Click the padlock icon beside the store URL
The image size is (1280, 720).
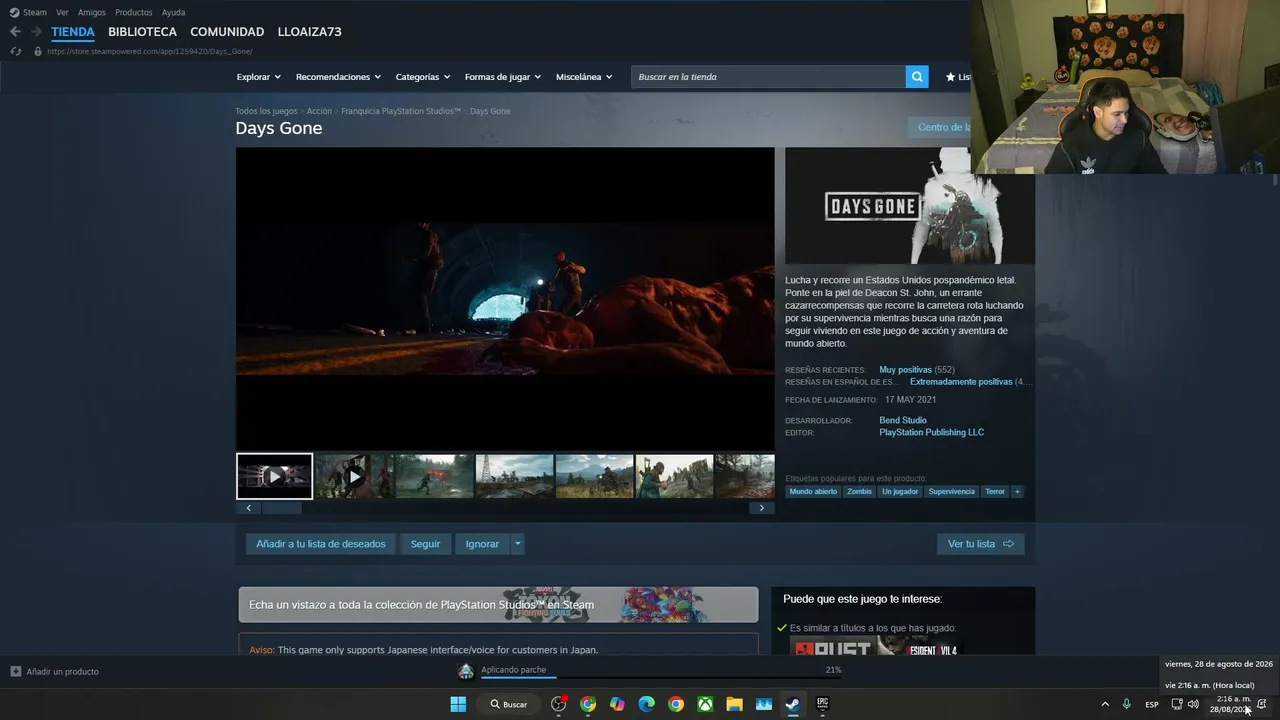(x=38, y=51)
